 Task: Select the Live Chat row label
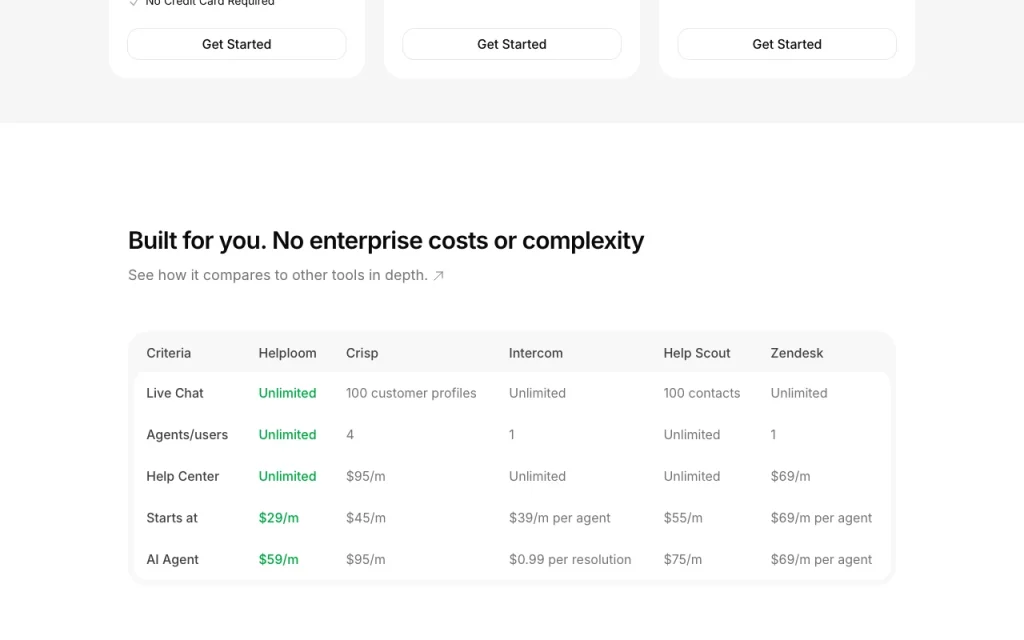pos(174,393)
